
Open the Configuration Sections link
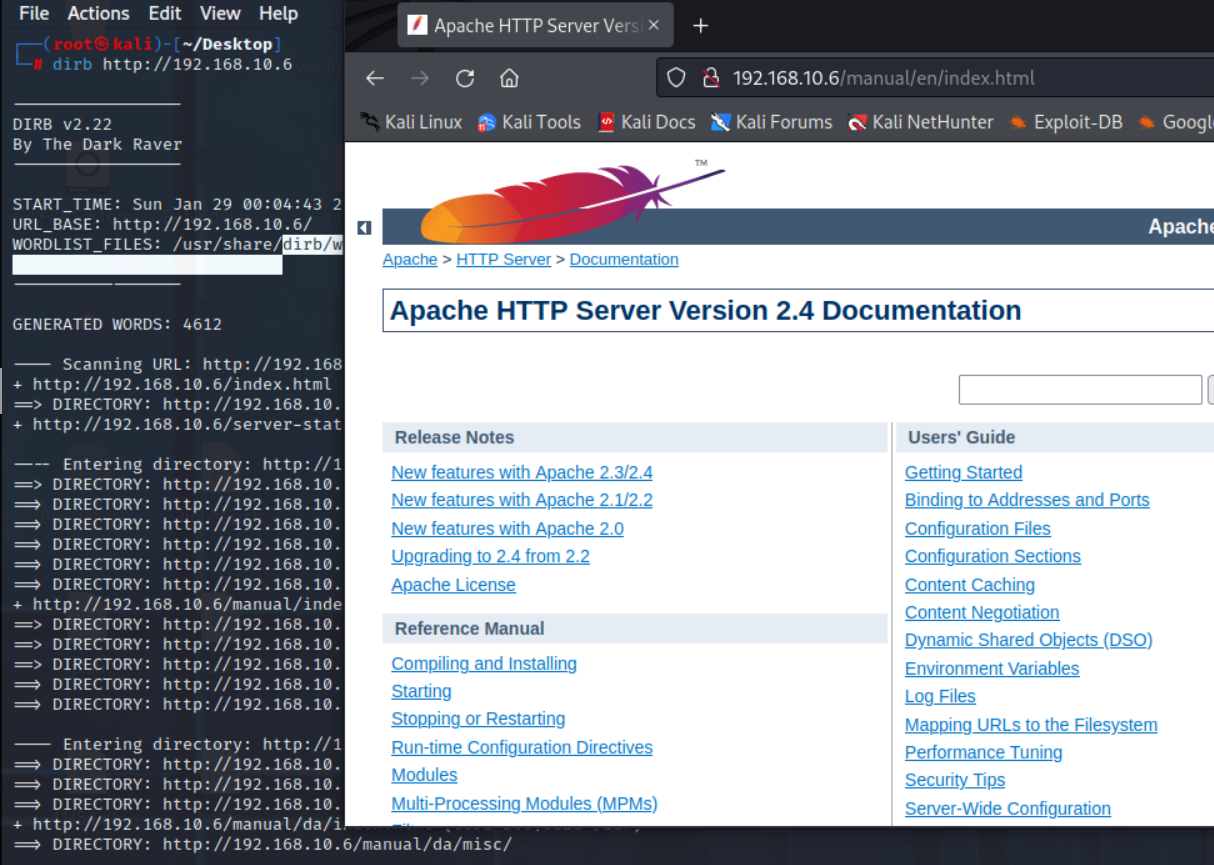(993, 556)
